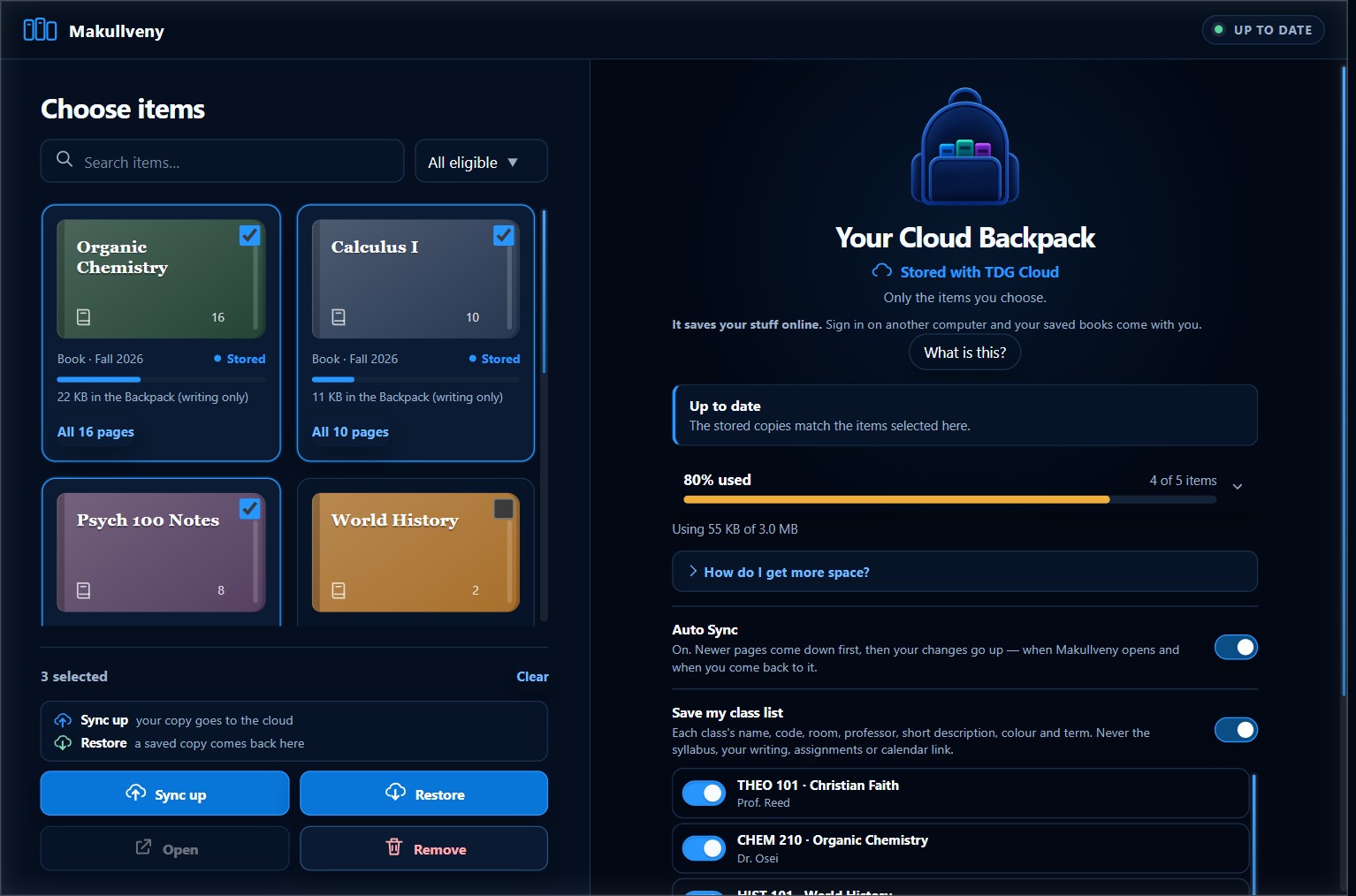Click the green status dot in Up to Date badge
The image size is (1356, 896).
pyautogui.click(x=1219, y=30)
